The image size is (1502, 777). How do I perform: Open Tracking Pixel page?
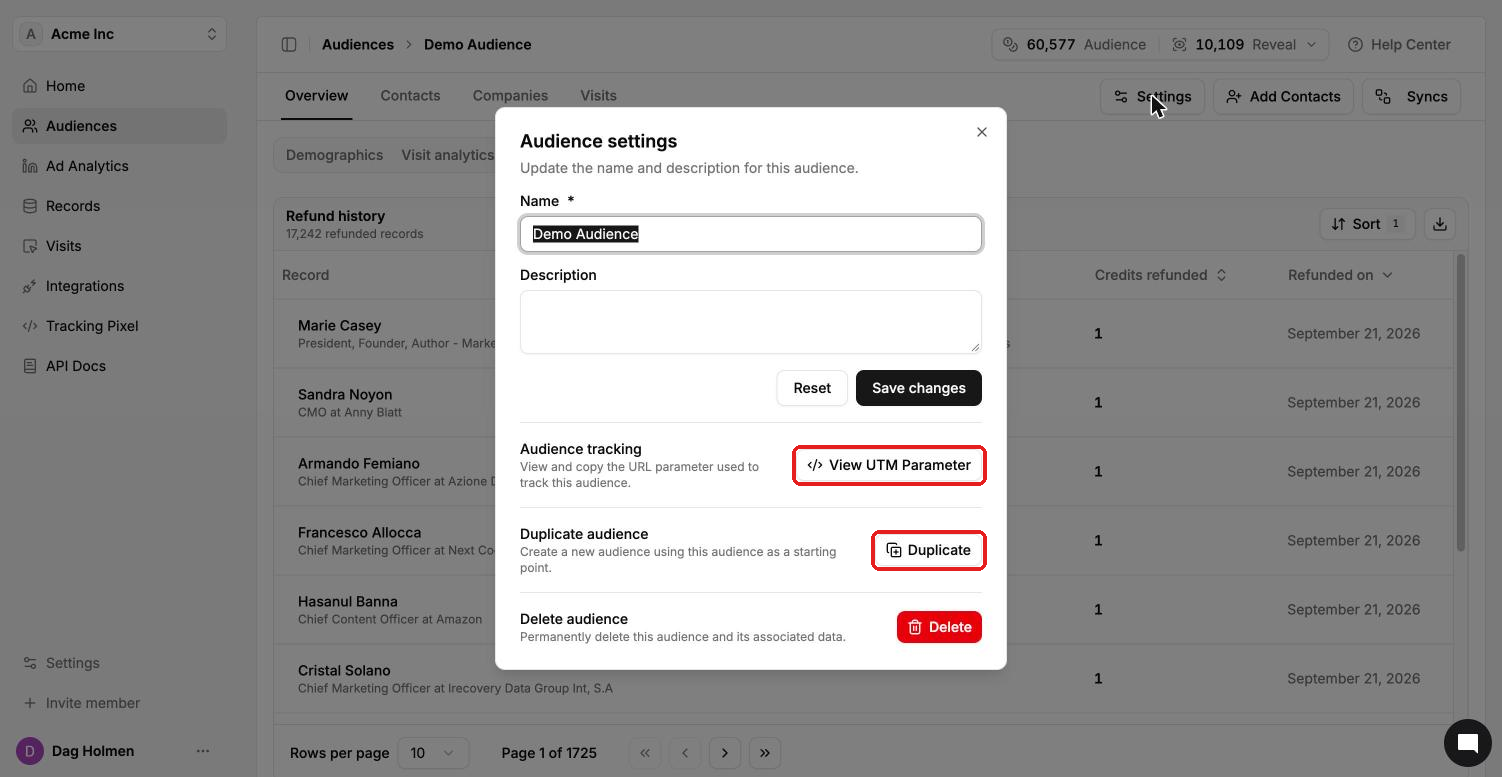(x=120, y=326)
